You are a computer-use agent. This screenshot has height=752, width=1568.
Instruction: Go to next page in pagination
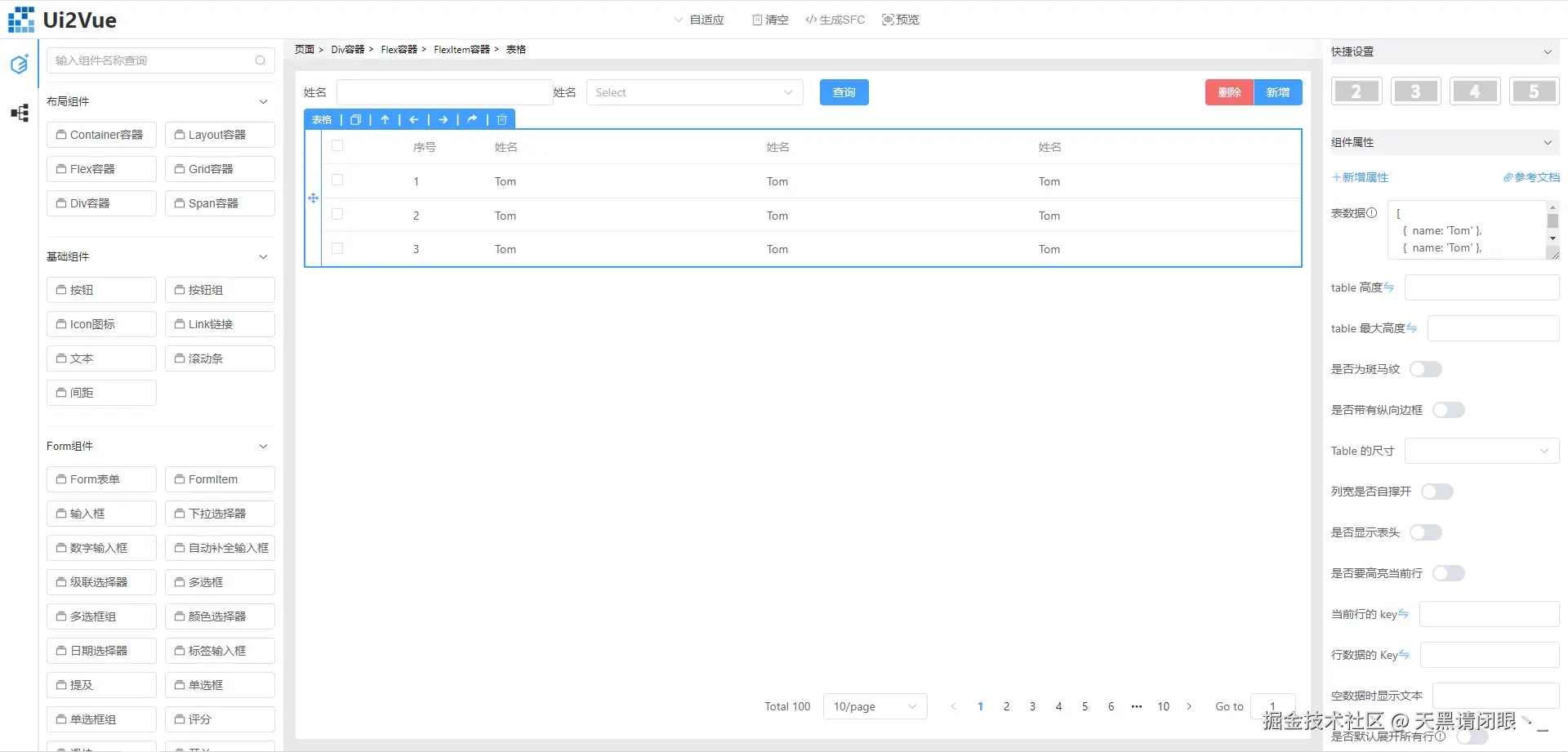(1189, 706)
